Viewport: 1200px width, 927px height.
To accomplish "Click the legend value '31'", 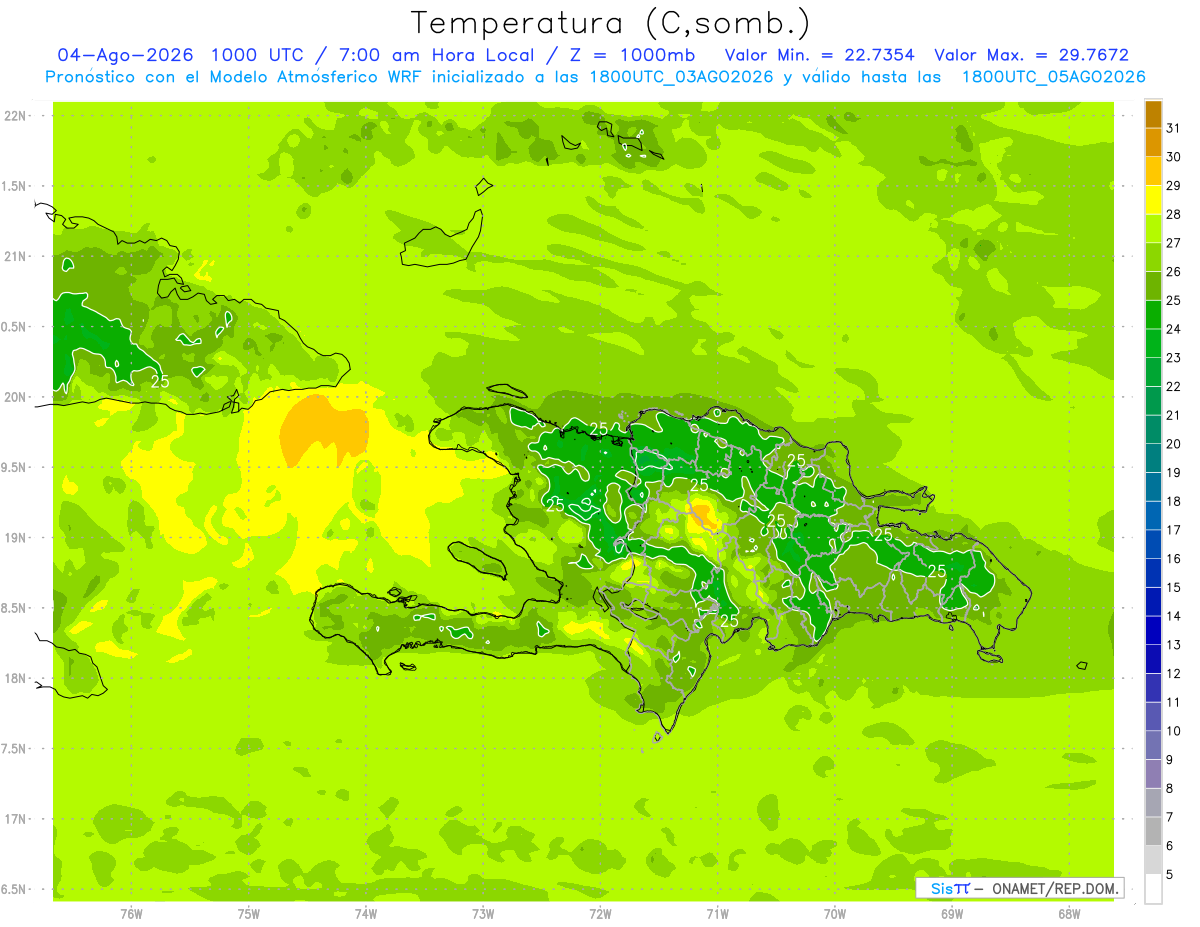I will coord(1174,128).
